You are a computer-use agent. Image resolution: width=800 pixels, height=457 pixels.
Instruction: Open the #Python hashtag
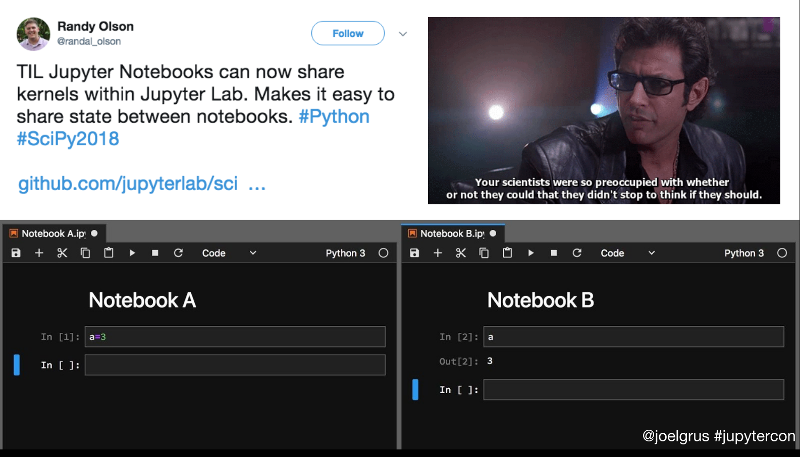click(334, 116)
